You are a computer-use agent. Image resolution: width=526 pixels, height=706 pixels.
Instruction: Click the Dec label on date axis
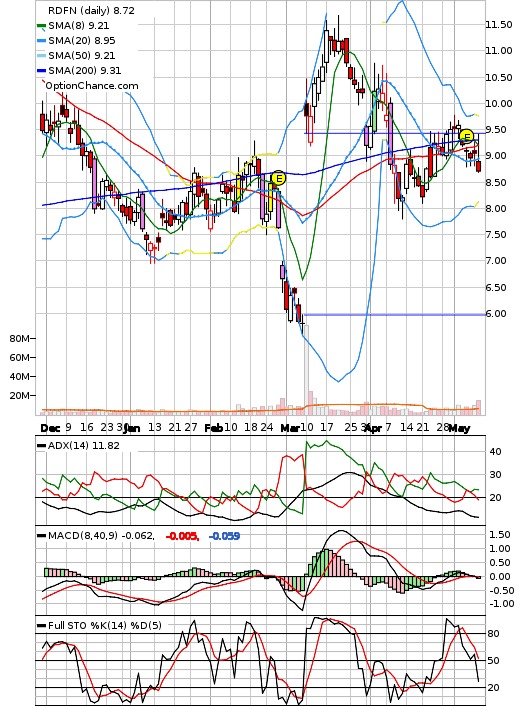50,428
